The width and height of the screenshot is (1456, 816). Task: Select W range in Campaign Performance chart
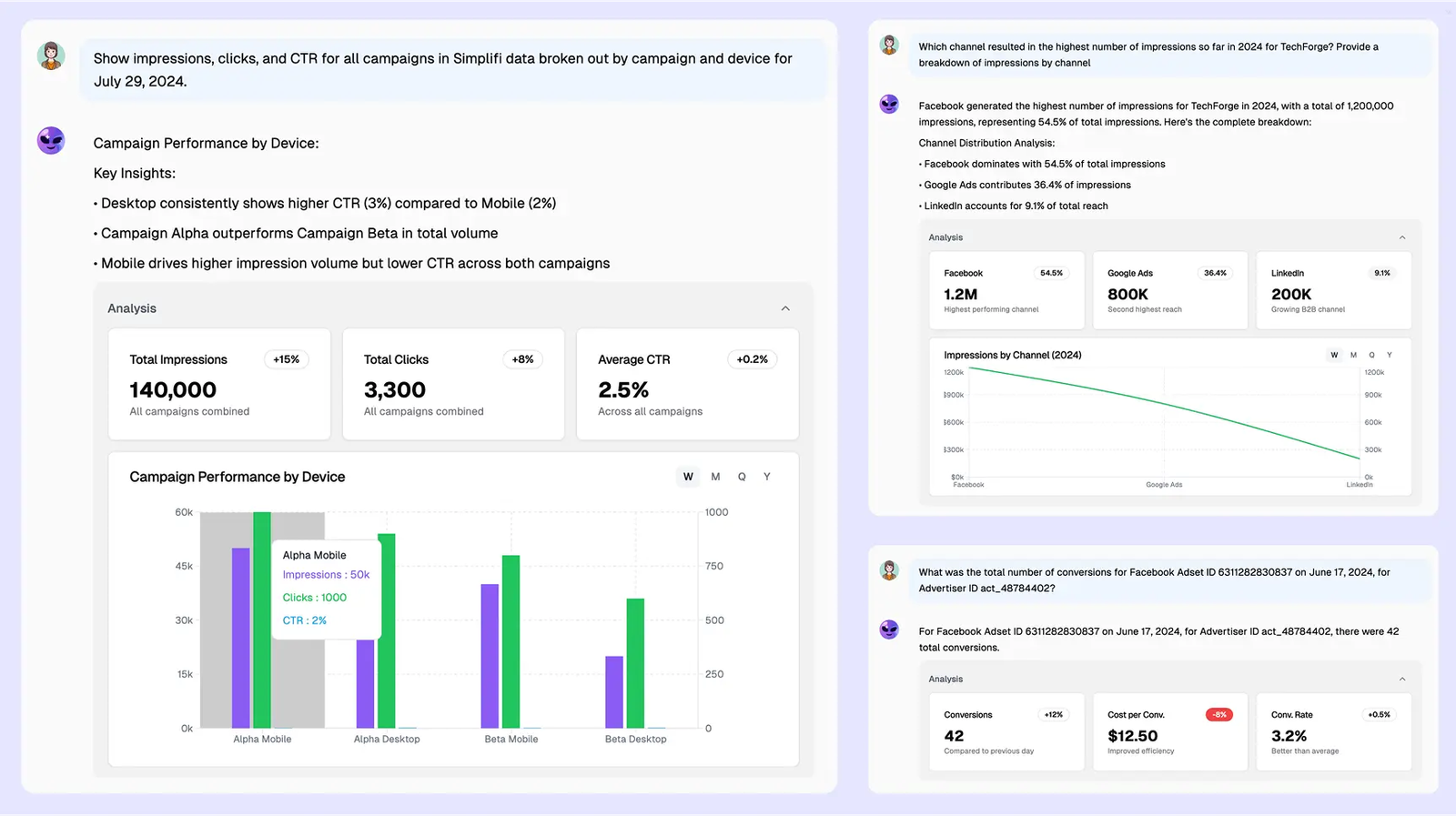click(x=688, y=477)
